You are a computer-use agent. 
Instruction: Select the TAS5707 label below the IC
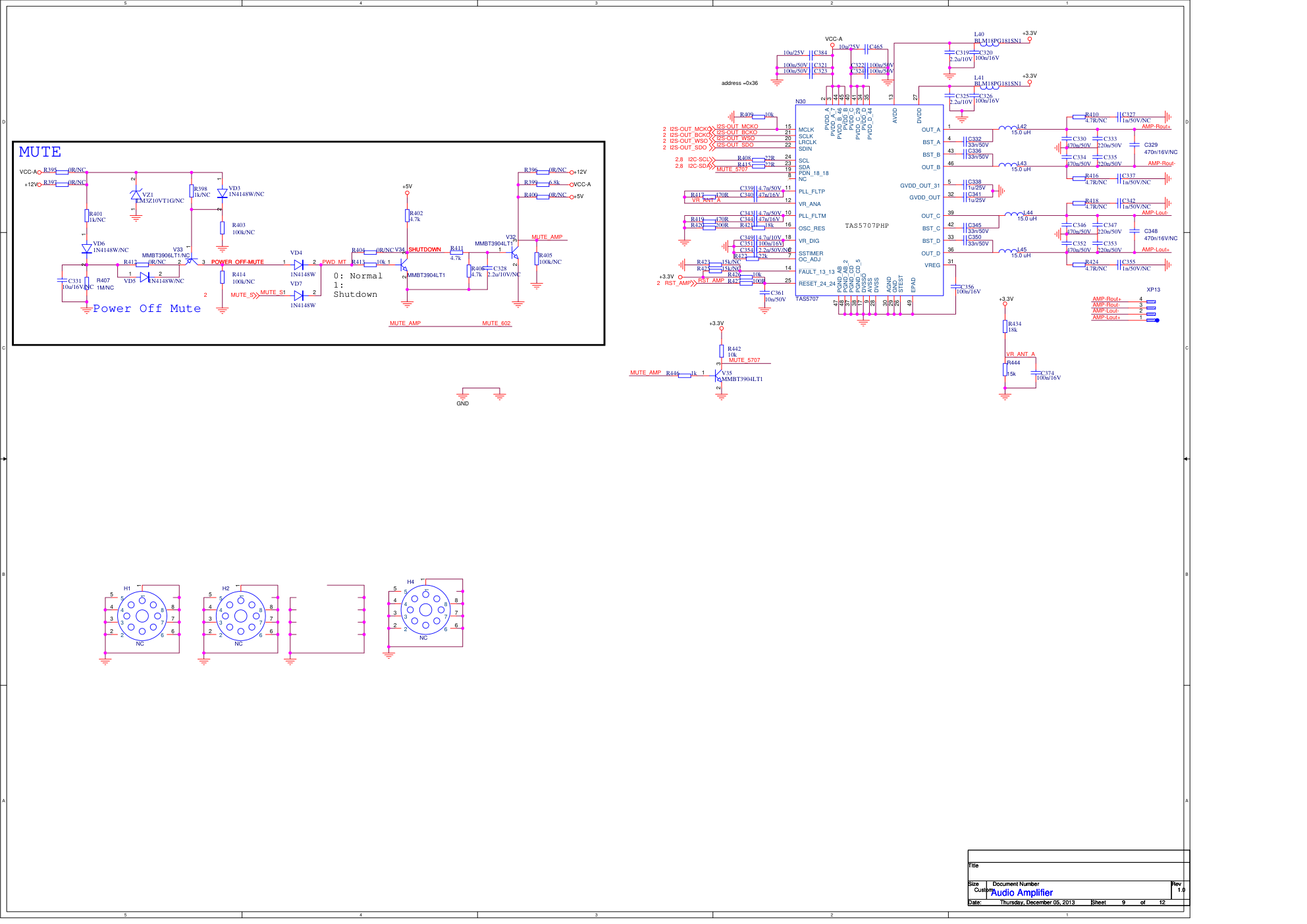click(807, 299)
